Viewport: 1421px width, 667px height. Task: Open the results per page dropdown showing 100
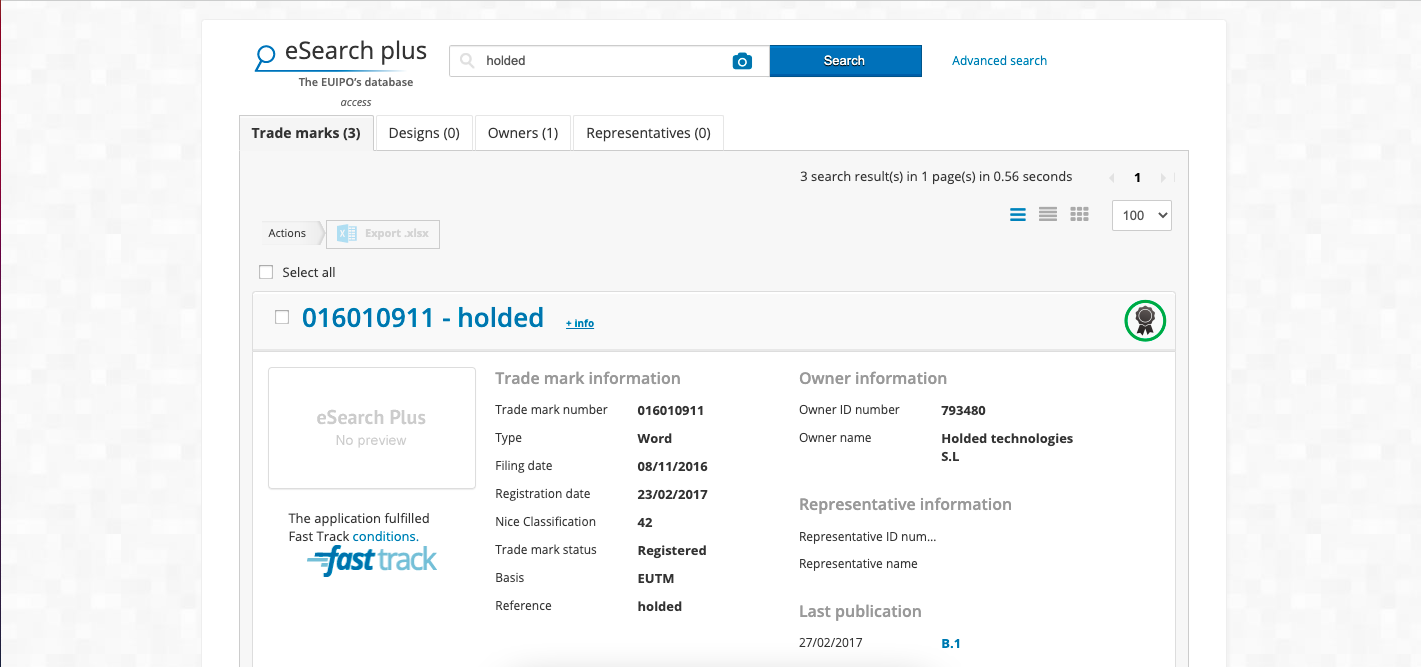[1141, 215]
